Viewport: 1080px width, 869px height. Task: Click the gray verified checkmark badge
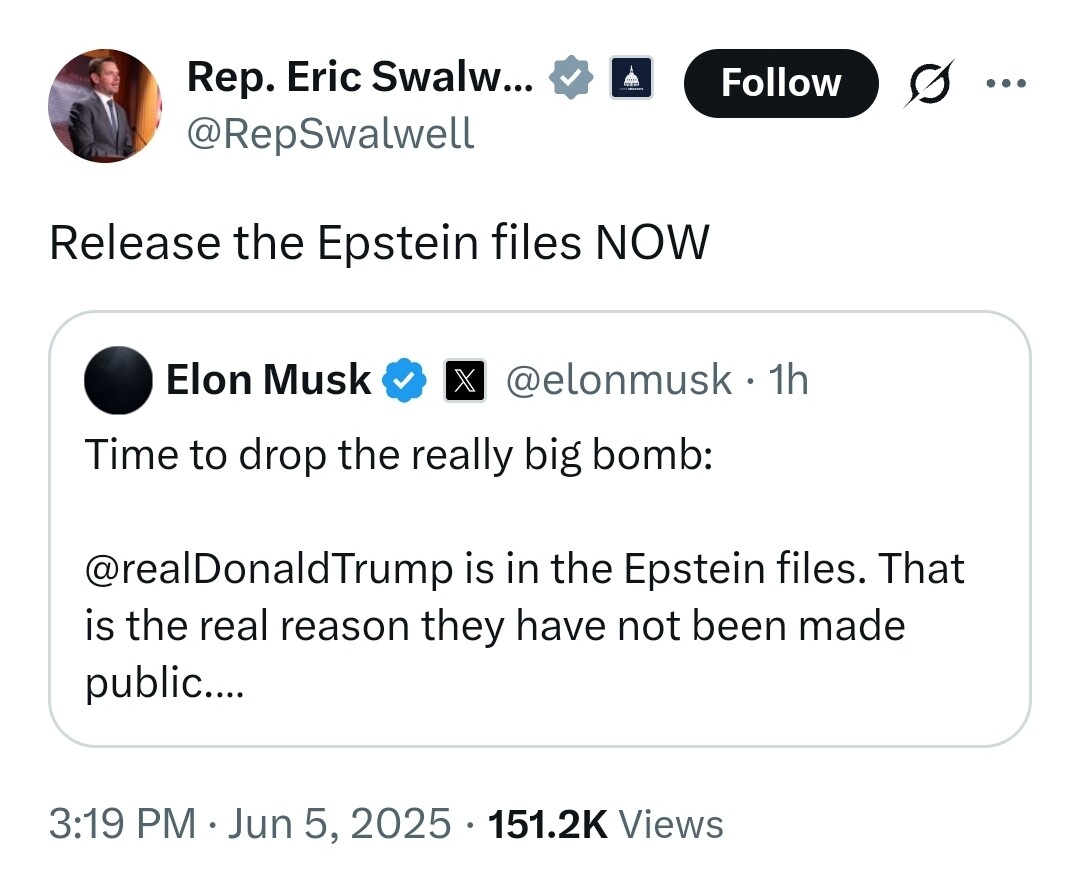click(572, 78)
